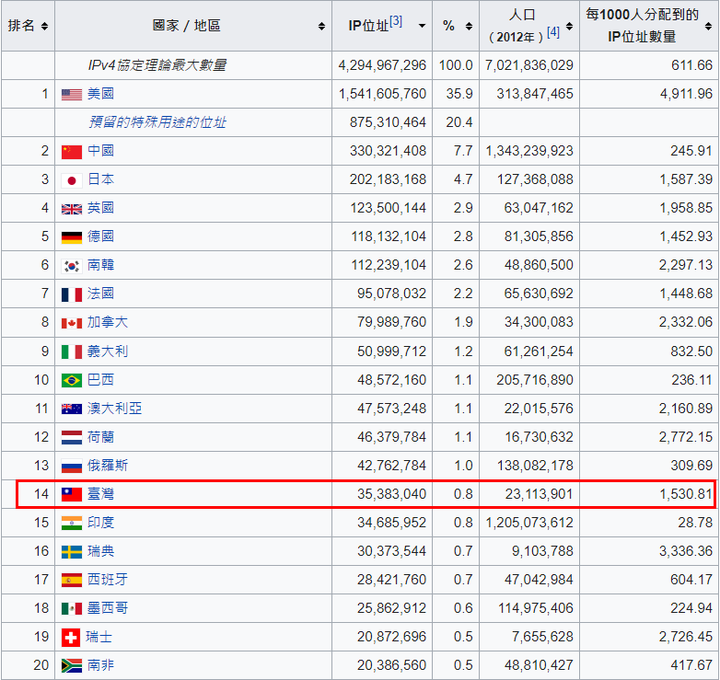Select Sweden's per-1000 value 3,336.36
This screenshot has width=720, height=680.
coord(686,551)
